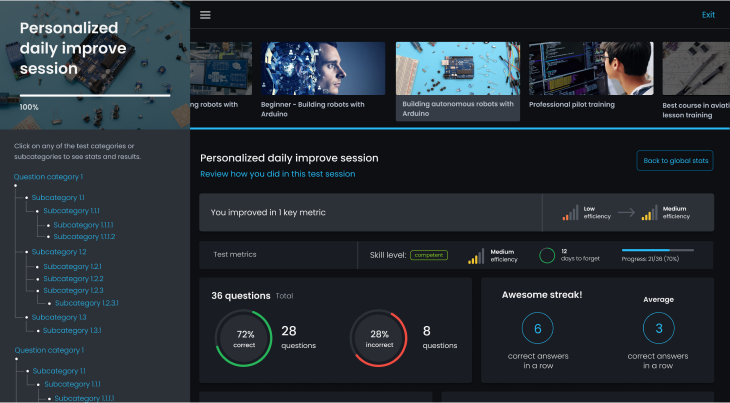
Task: Expand Subcategory 1.2 in the tree
Action: click(58, 252)
